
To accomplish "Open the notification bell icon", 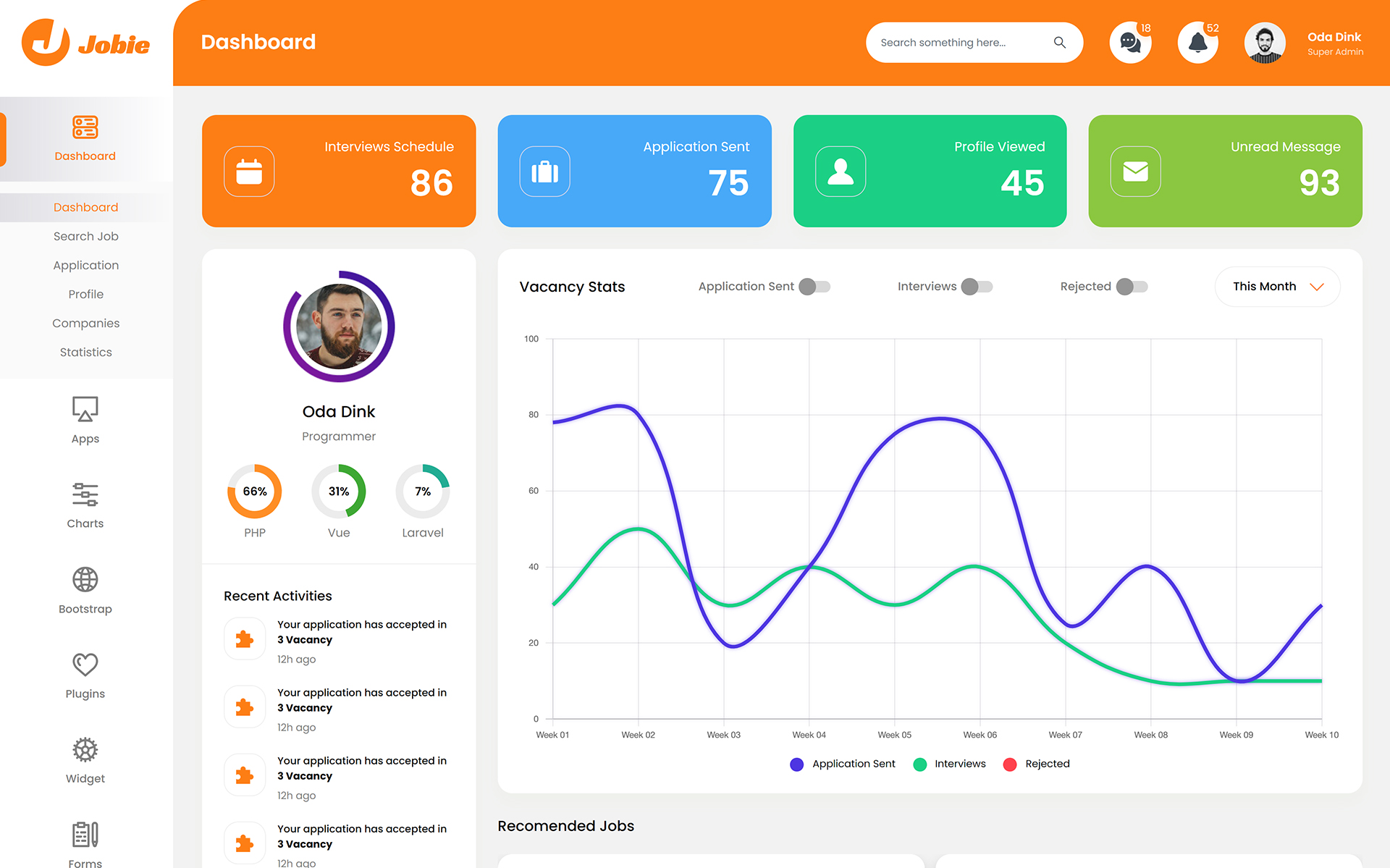I will (x=1197, y=43).
